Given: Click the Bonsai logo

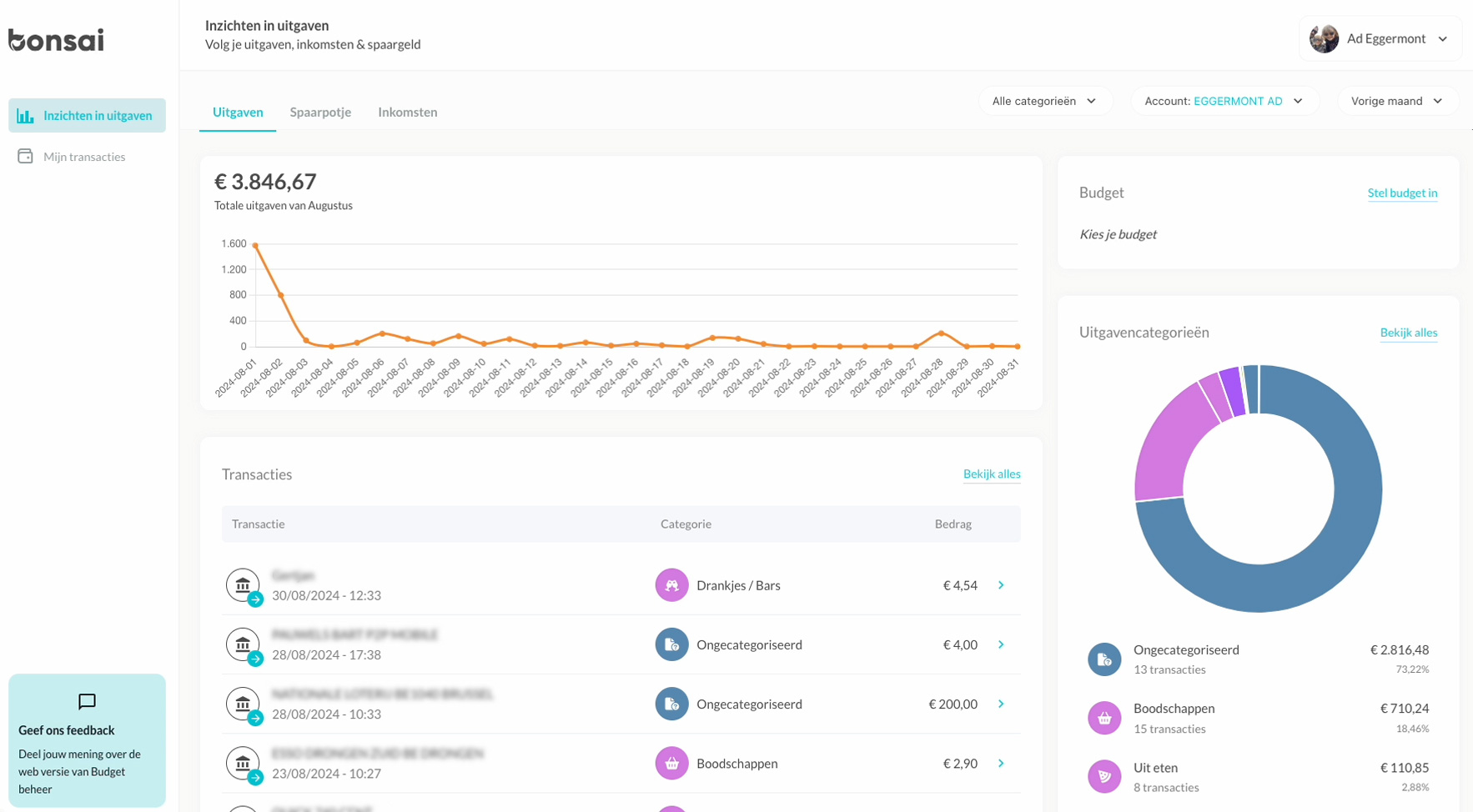Looking at the screenshot, I should pyautogui.click(x=56, y=39).
